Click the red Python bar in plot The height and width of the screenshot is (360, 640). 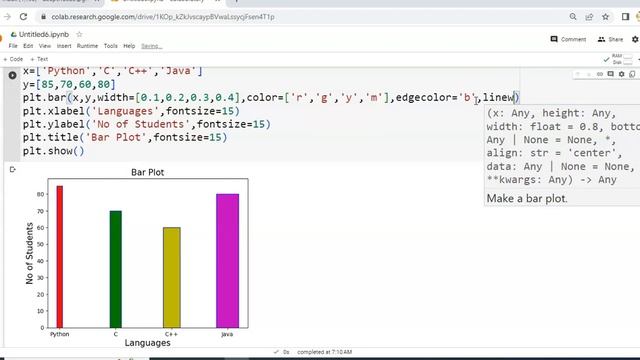(60, 257)
